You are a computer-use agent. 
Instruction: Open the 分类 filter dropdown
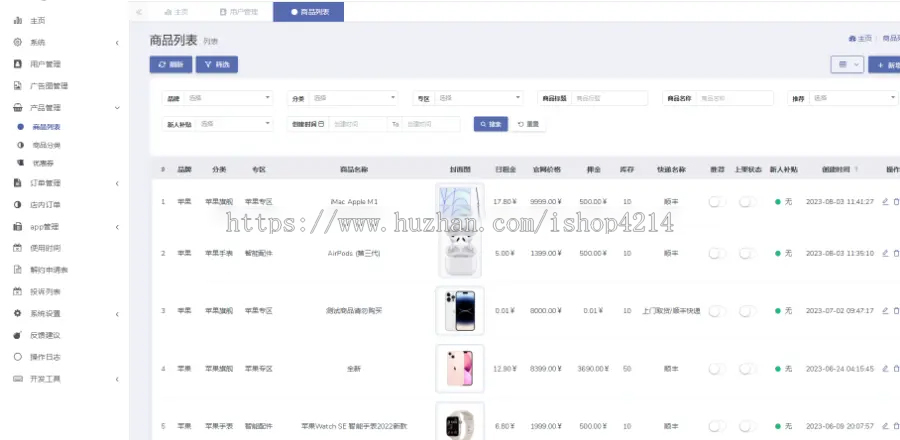pyautogui.click(x=353, y=98)
